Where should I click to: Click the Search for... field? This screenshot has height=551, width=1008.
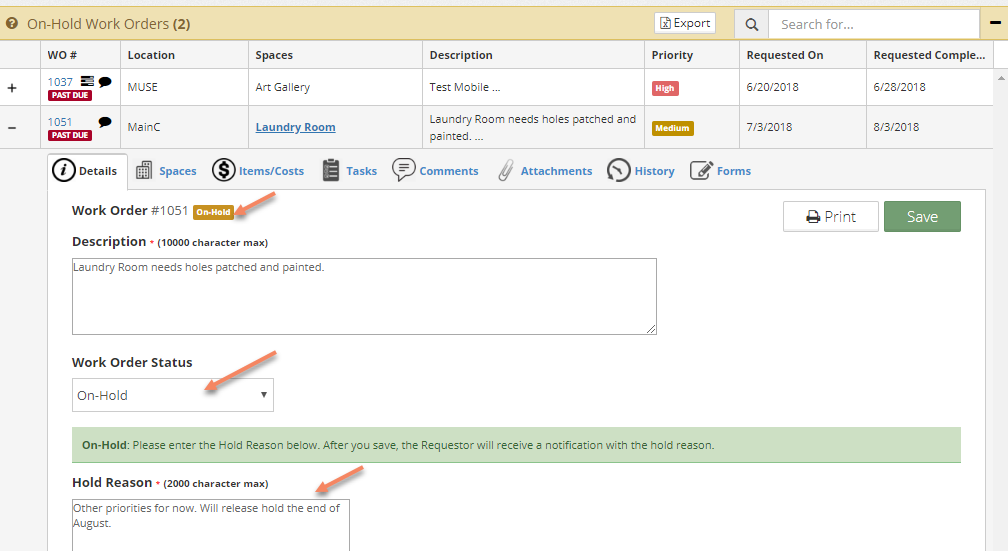874,24
